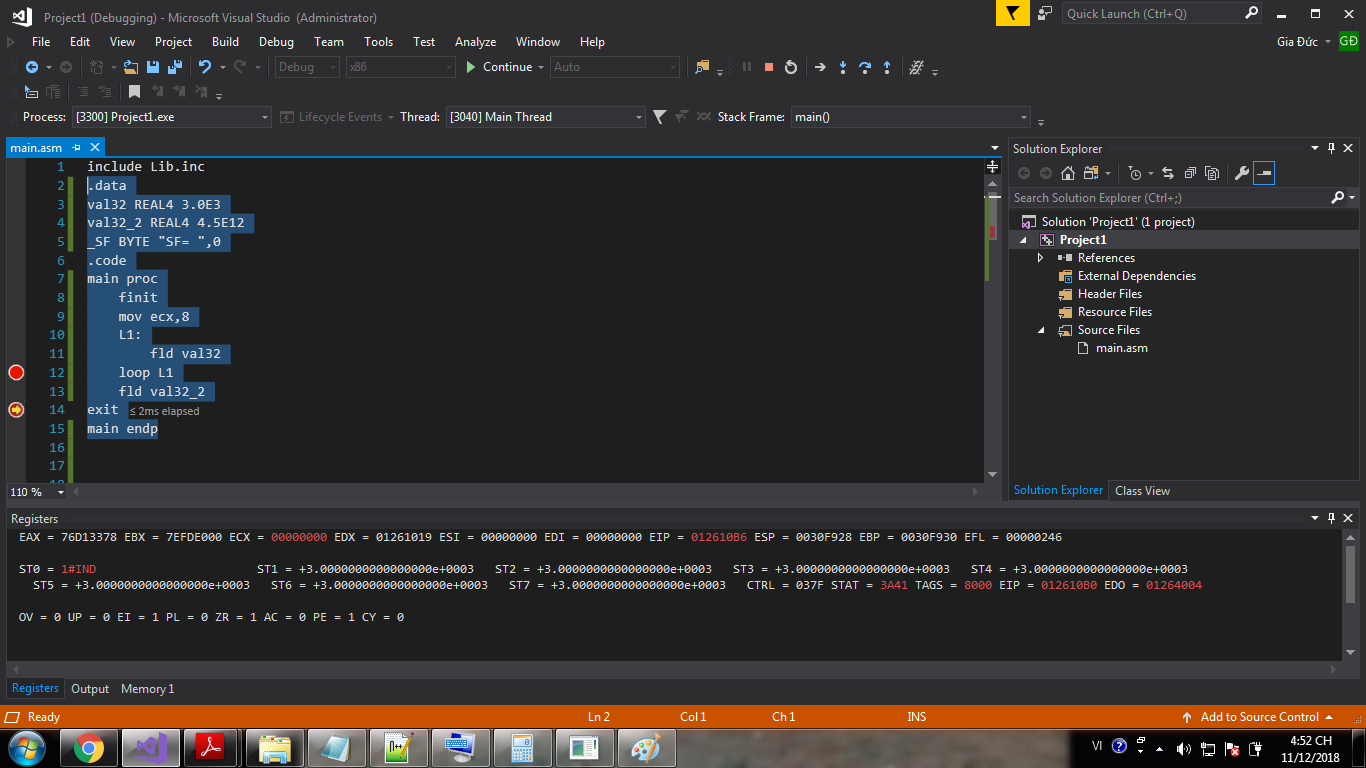This screenshot has width=1366, height=768.
Task: Click Add to Source Control in status bar
Action: pyautogui.click(x=1258, y=717)
